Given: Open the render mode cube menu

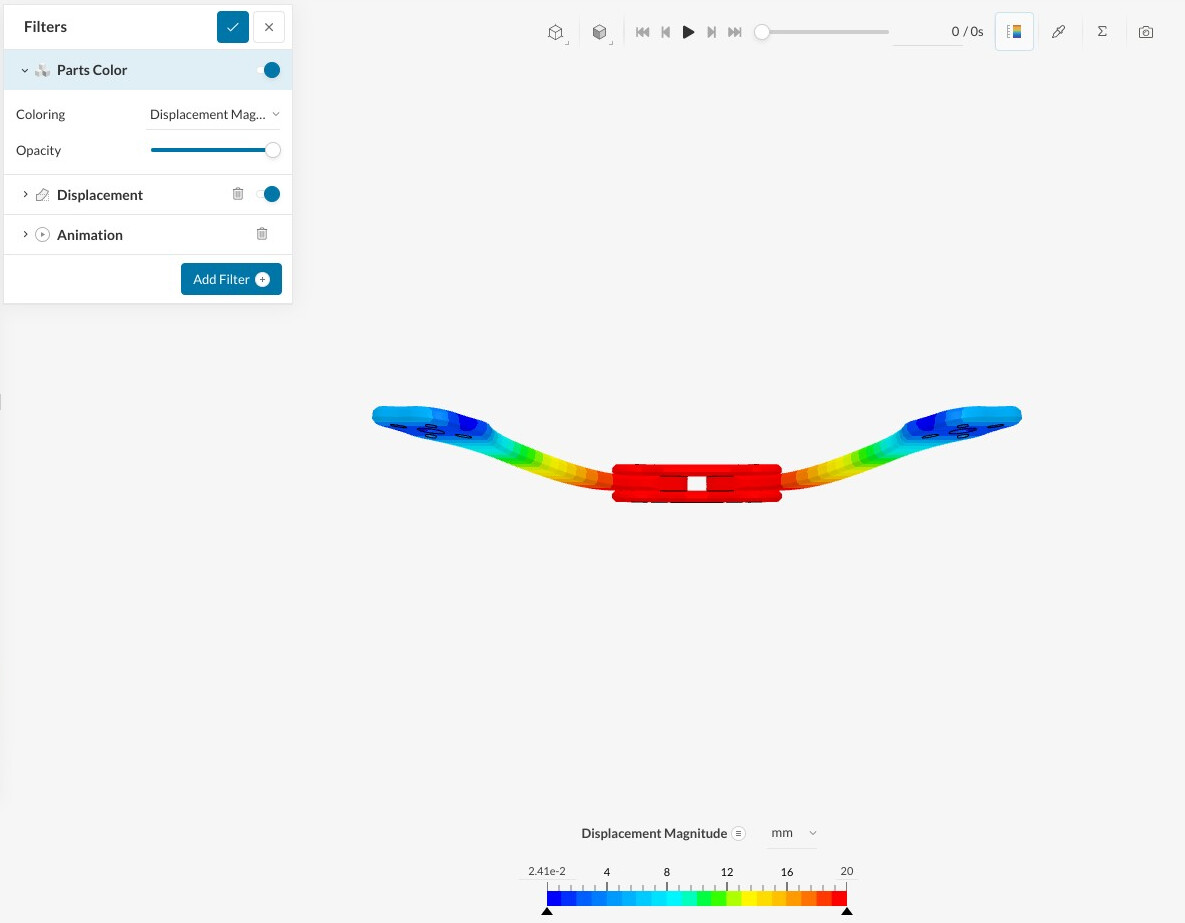Looking at the screenshot, I should point(600,33).
